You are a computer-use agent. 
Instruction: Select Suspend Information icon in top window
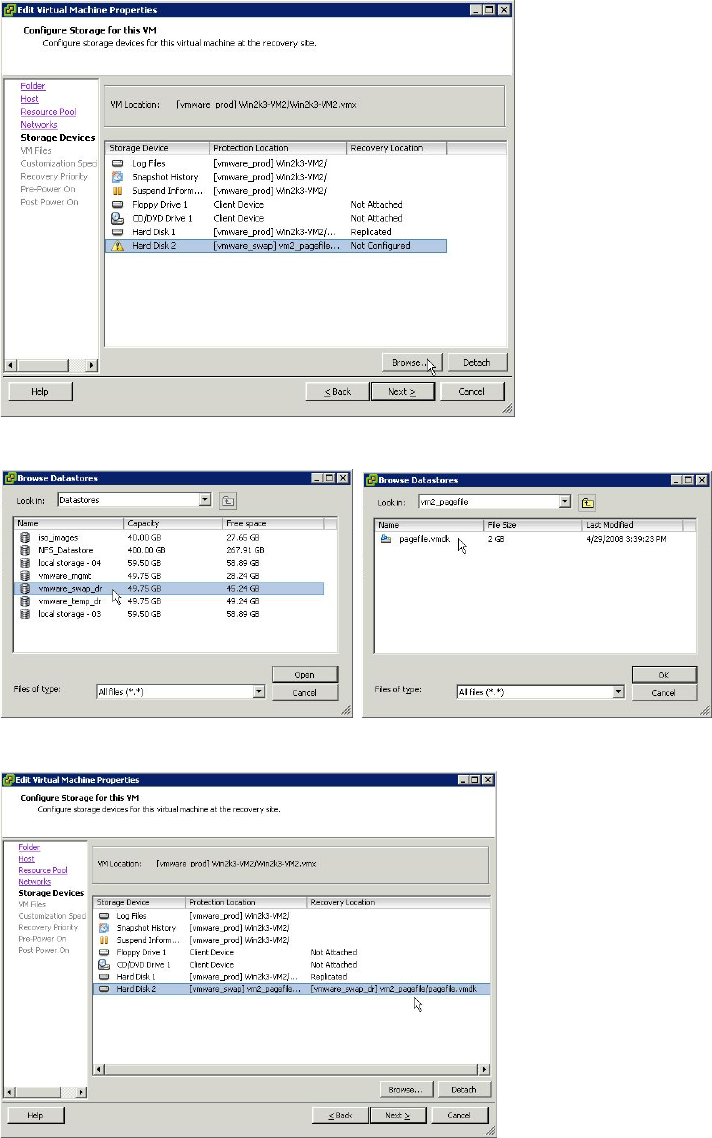click(x=118, y=190)
